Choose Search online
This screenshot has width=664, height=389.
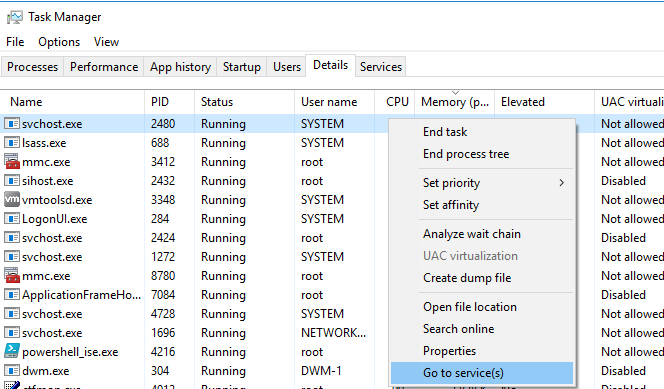pyautogui.click(x=482, y=329)
